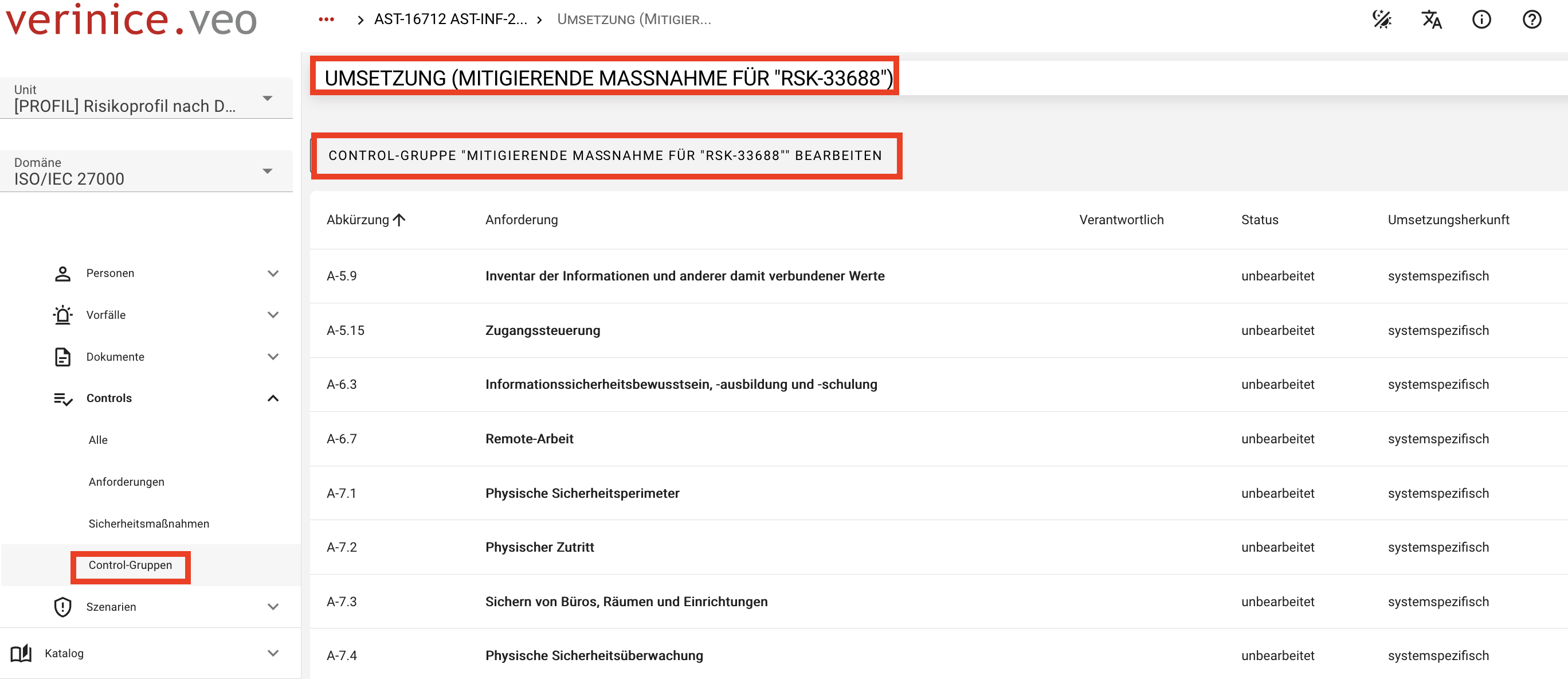This screenshot has width=1568, height=679.
Task: Click the magic wand icon in top bar
Action: point(1381,19)
